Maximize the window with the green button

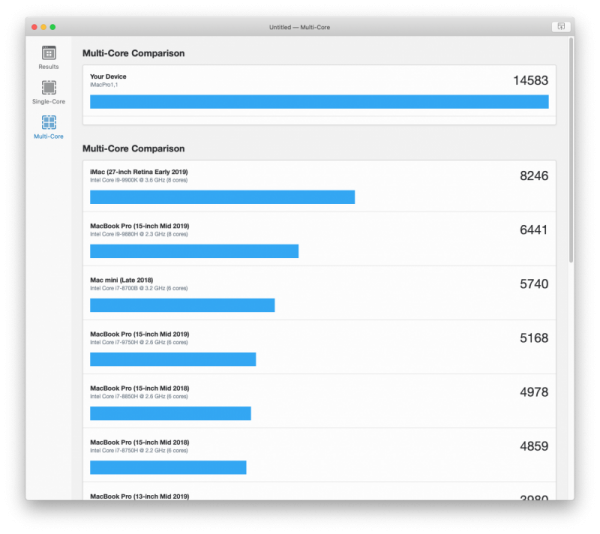[x=53, y=27]
